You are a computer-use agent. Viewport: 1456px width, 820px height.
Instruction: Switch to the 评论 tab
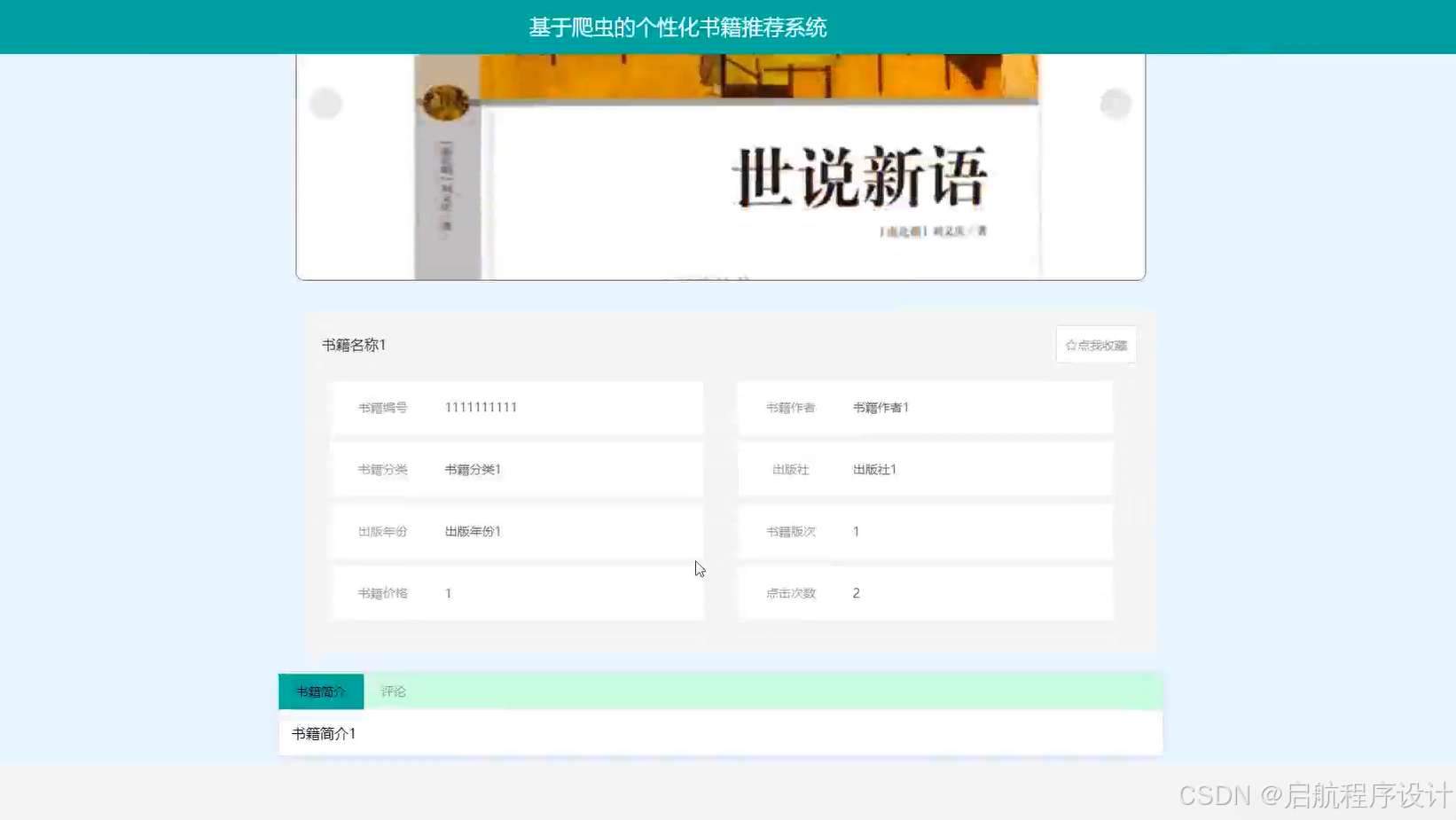tap(394, 691)
